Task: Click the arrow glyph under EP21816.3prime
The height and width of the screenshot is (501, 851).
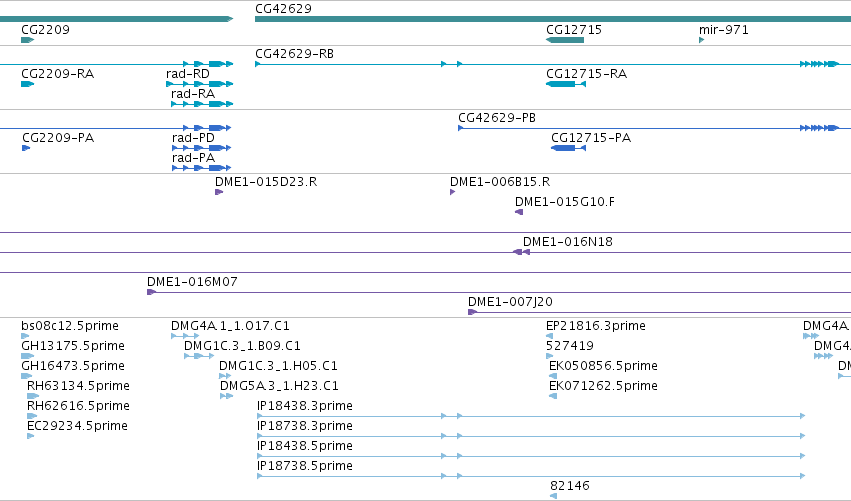Action: click(x=549, y=336)
